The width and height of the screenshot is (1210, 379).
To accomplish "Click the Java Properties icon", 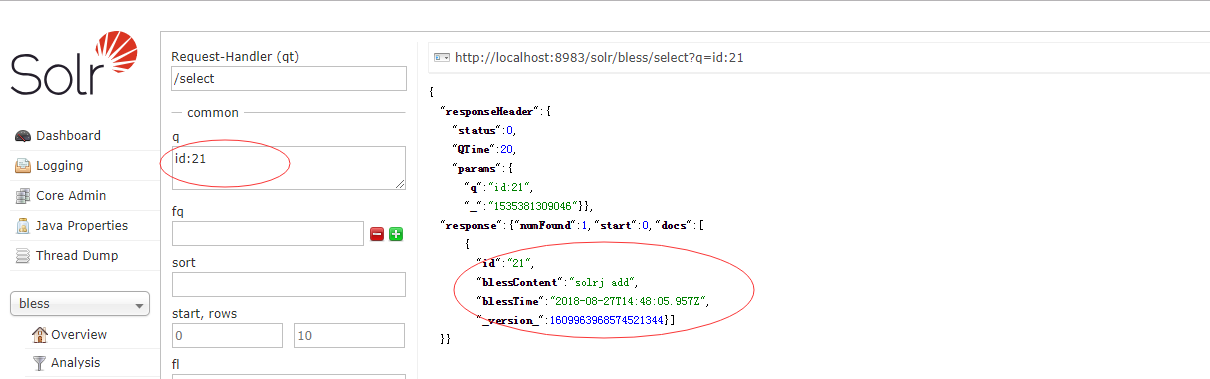I will 23,226.
